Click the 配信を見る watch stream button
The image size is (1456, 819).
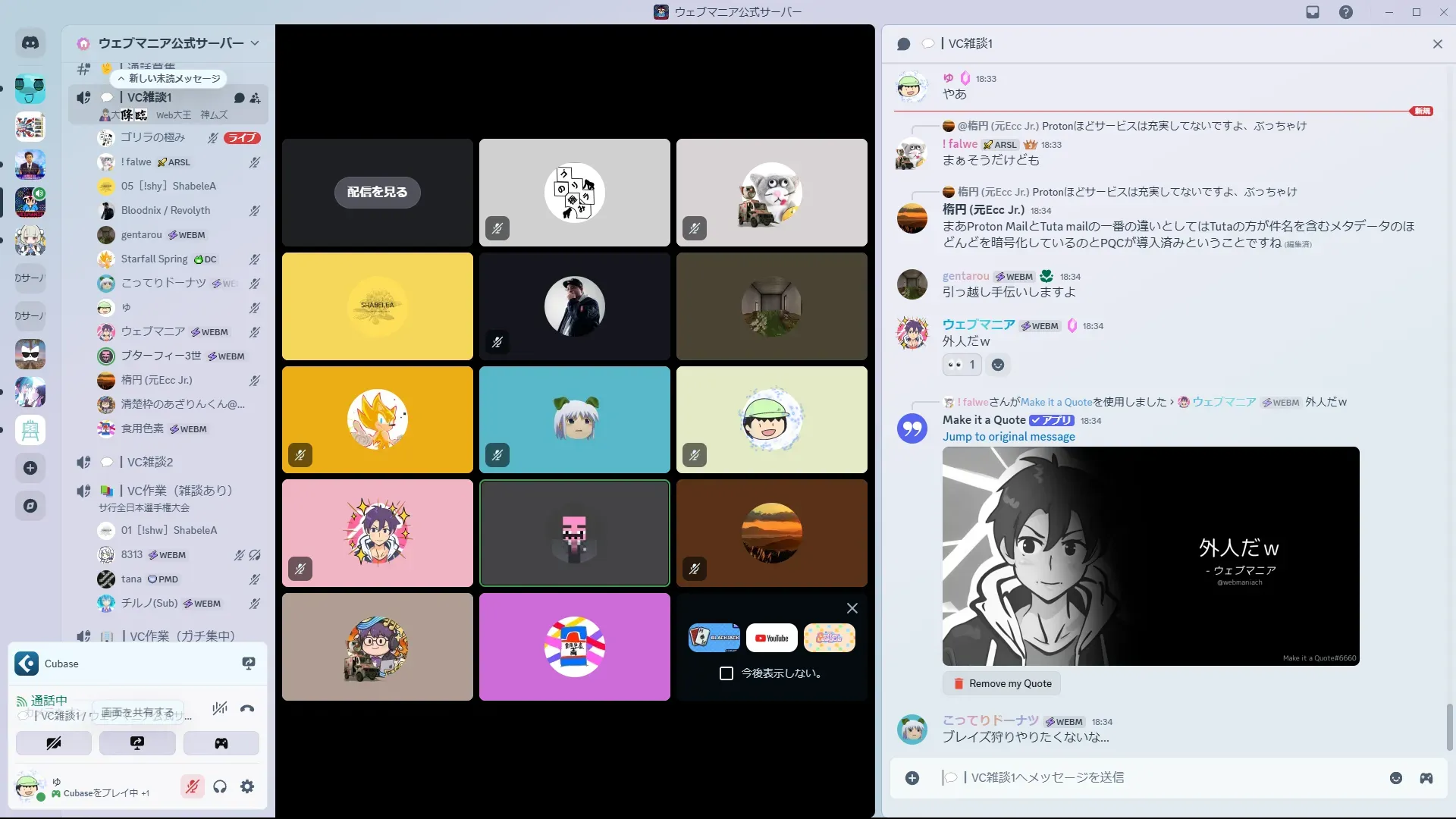pyautogui.click(x=377, y=193)
